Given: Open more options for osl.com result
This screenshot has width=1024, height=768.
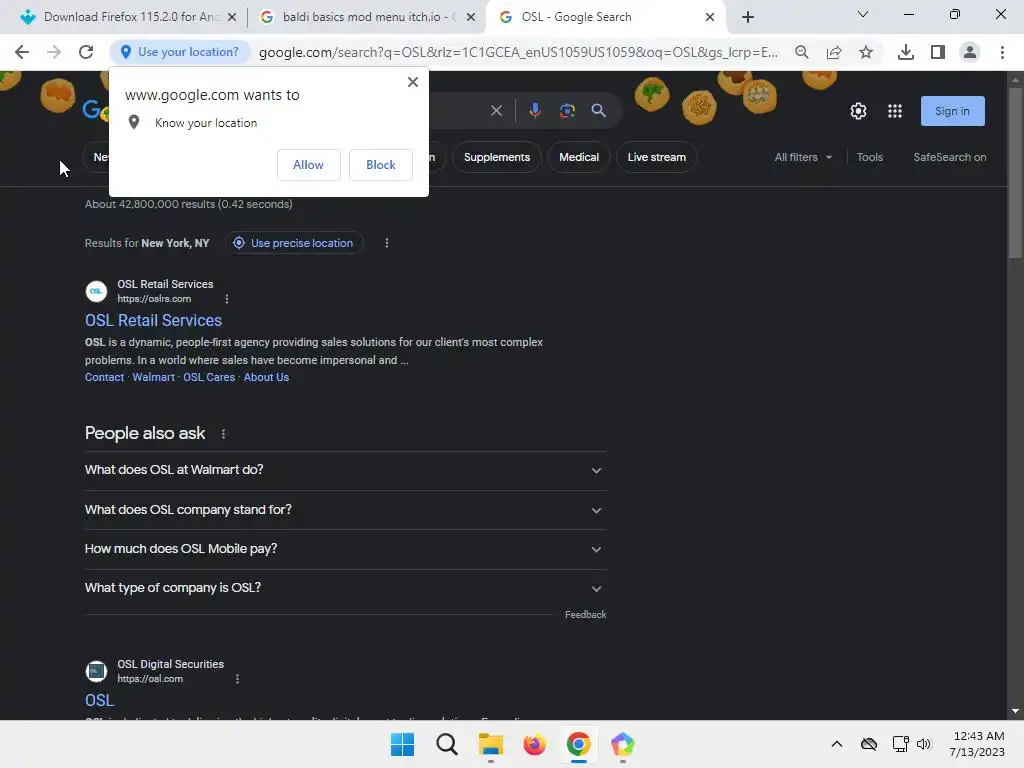Looking at the screenshot, I should click(237, 679).
